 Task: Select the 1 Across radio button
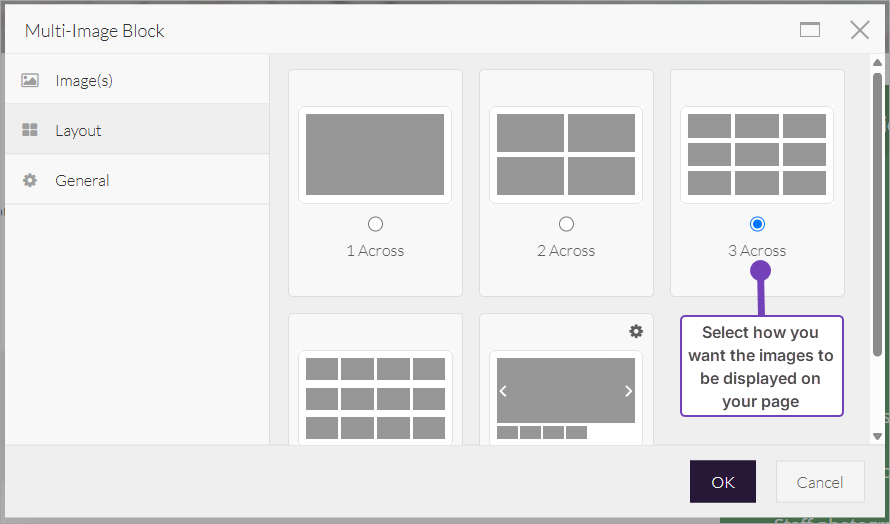point(375,224)
